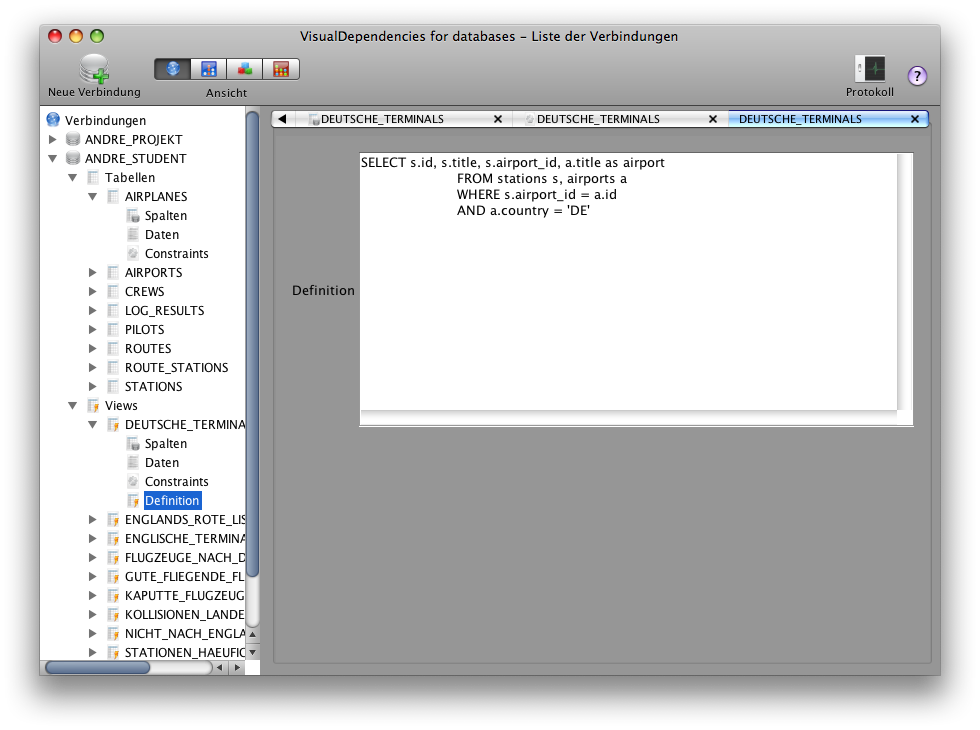Click the Definition item icon in tree

(x=133, y=500)
